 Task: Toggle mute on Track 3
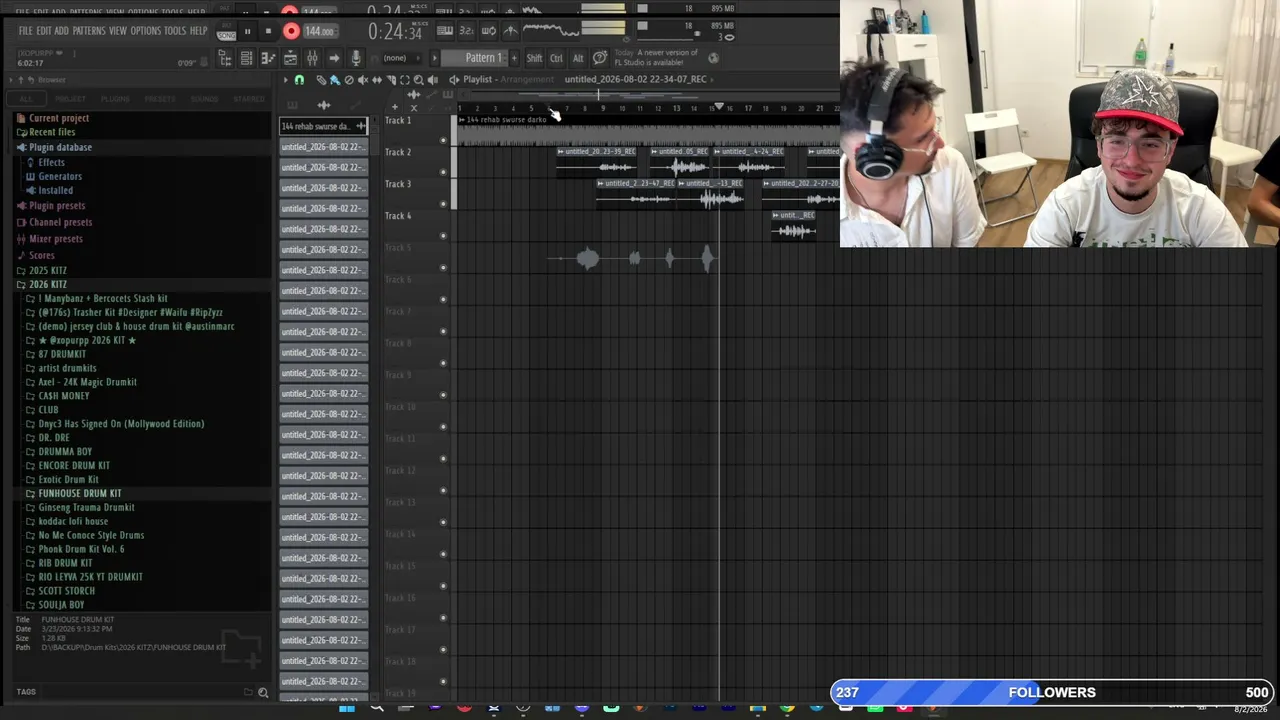[443, 204]
